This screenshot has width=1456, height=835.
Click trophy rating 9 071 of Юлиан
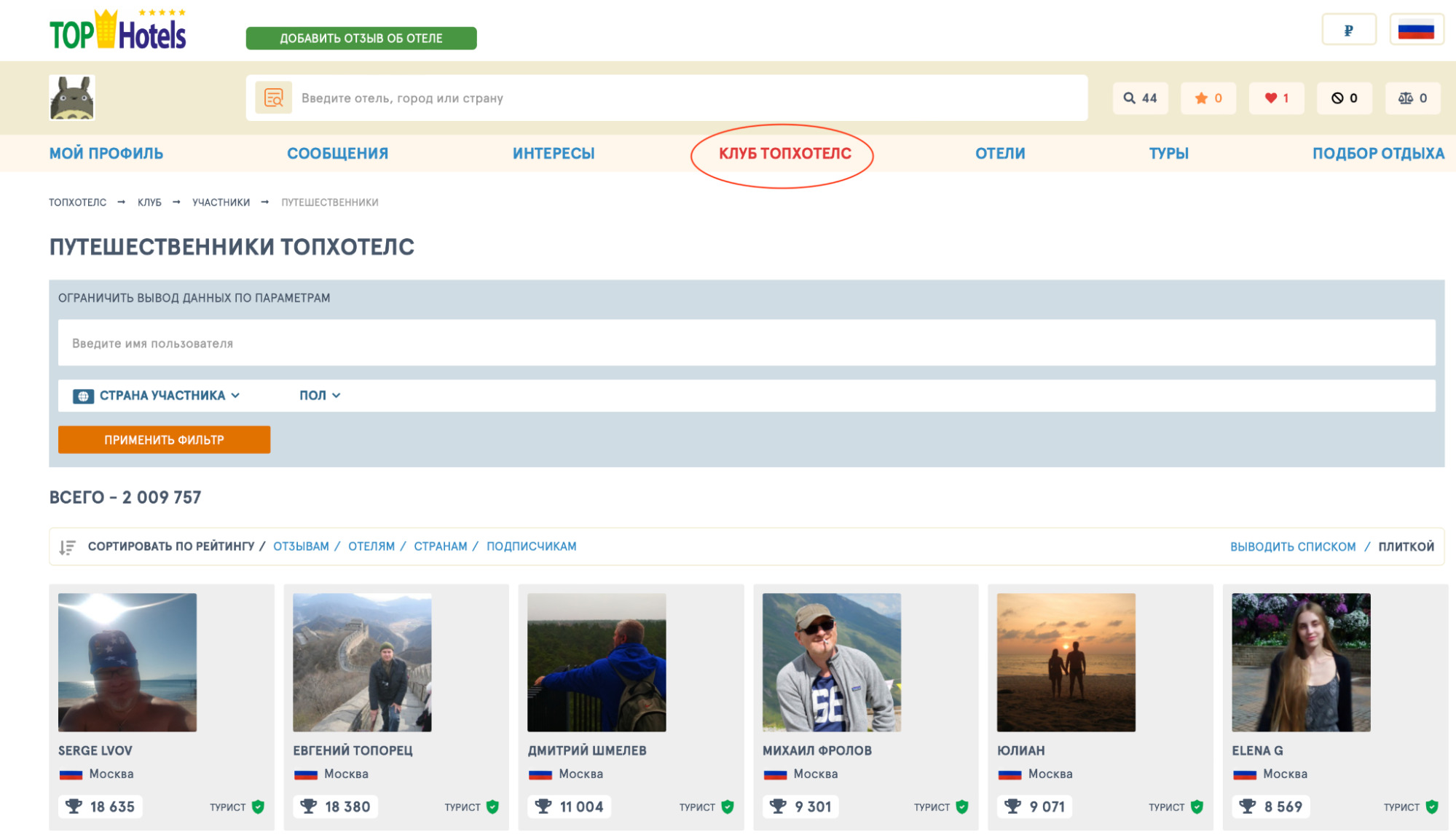tap(1035, 807)
